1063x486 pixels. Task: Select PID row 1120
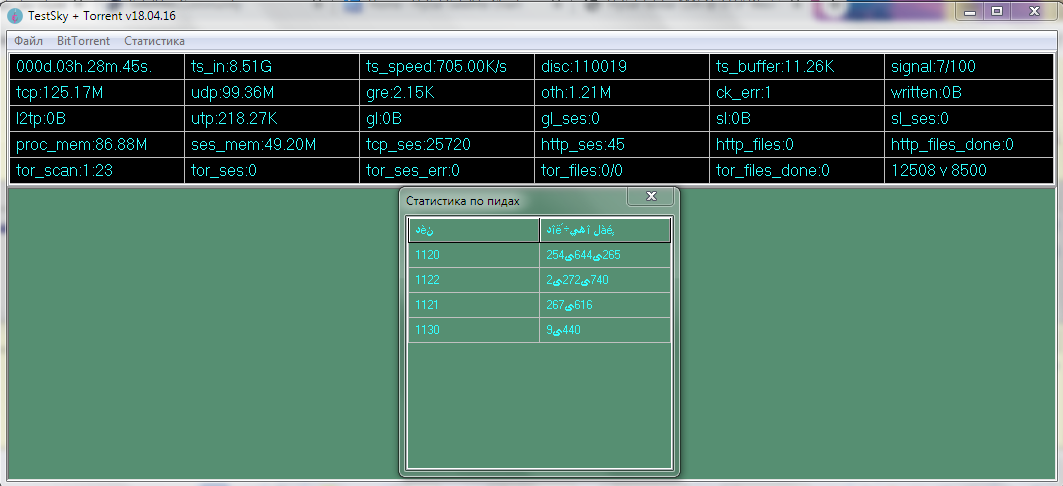pos(540,255)
